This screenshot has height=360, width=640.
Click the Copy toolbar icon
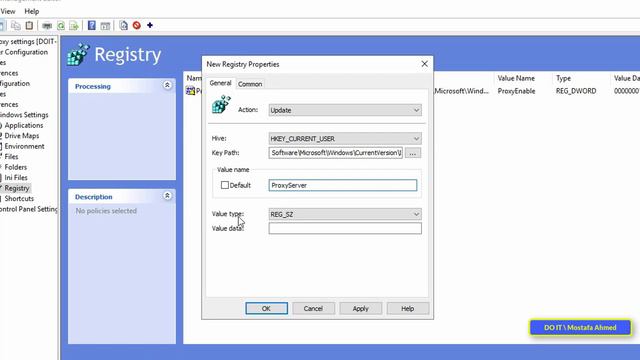16,26
